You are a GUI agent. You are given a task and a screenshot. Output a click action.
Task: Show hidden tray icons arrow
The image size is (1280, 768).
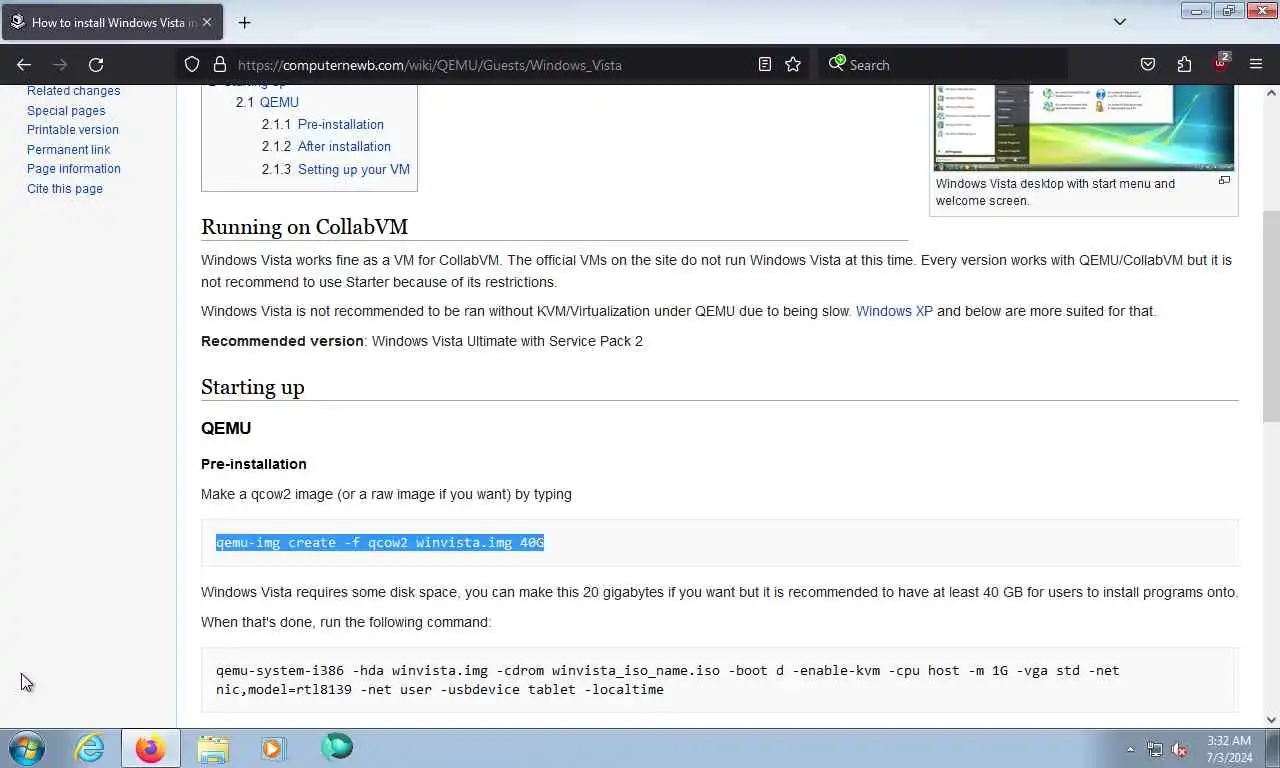(x=1131, y=749)
